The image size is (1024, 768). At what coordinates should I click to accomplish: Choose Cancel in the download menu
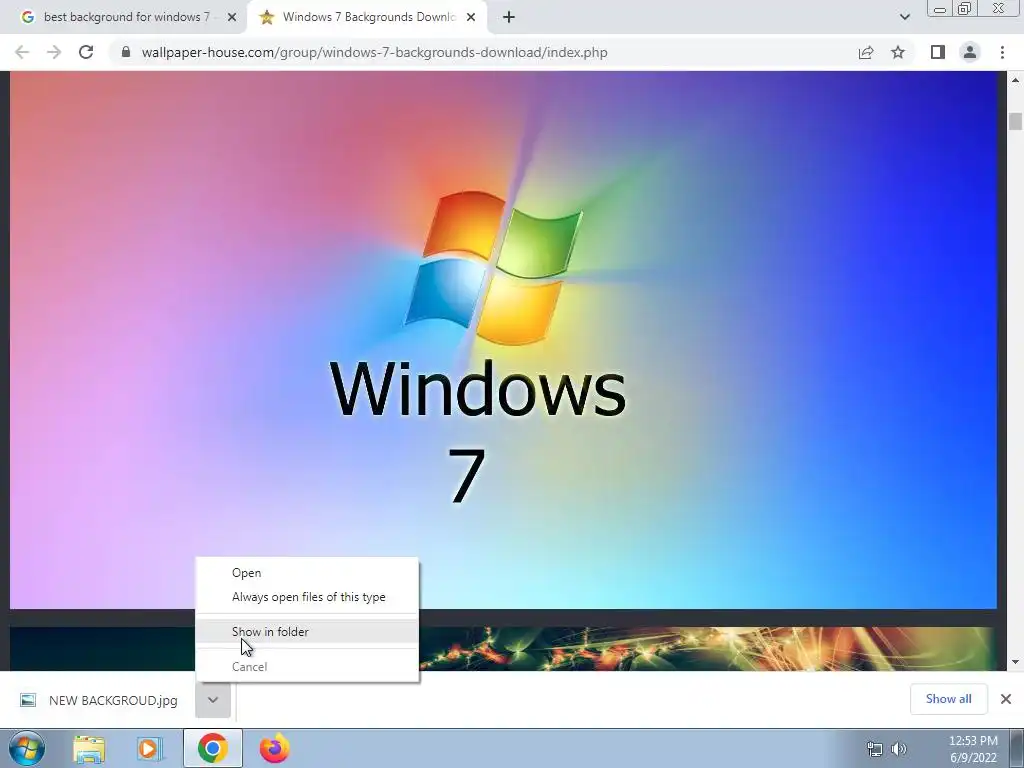coord(307,667)
